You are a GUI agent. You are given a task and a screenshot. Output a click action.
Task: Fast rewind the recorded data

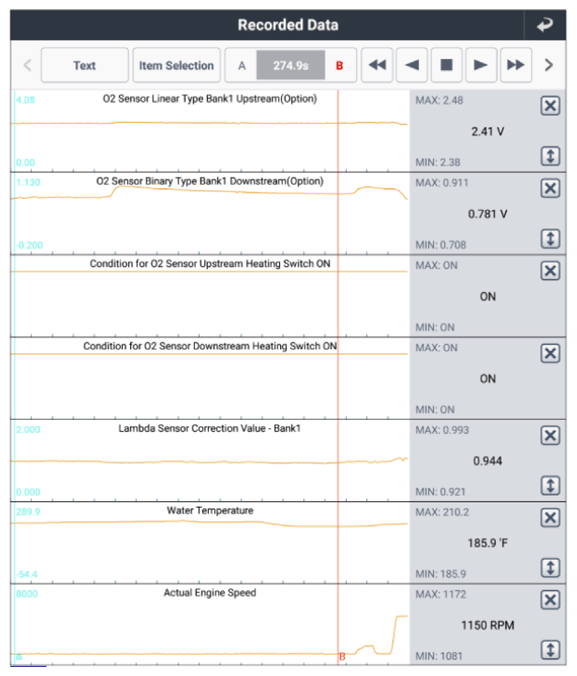pos(377,65)
